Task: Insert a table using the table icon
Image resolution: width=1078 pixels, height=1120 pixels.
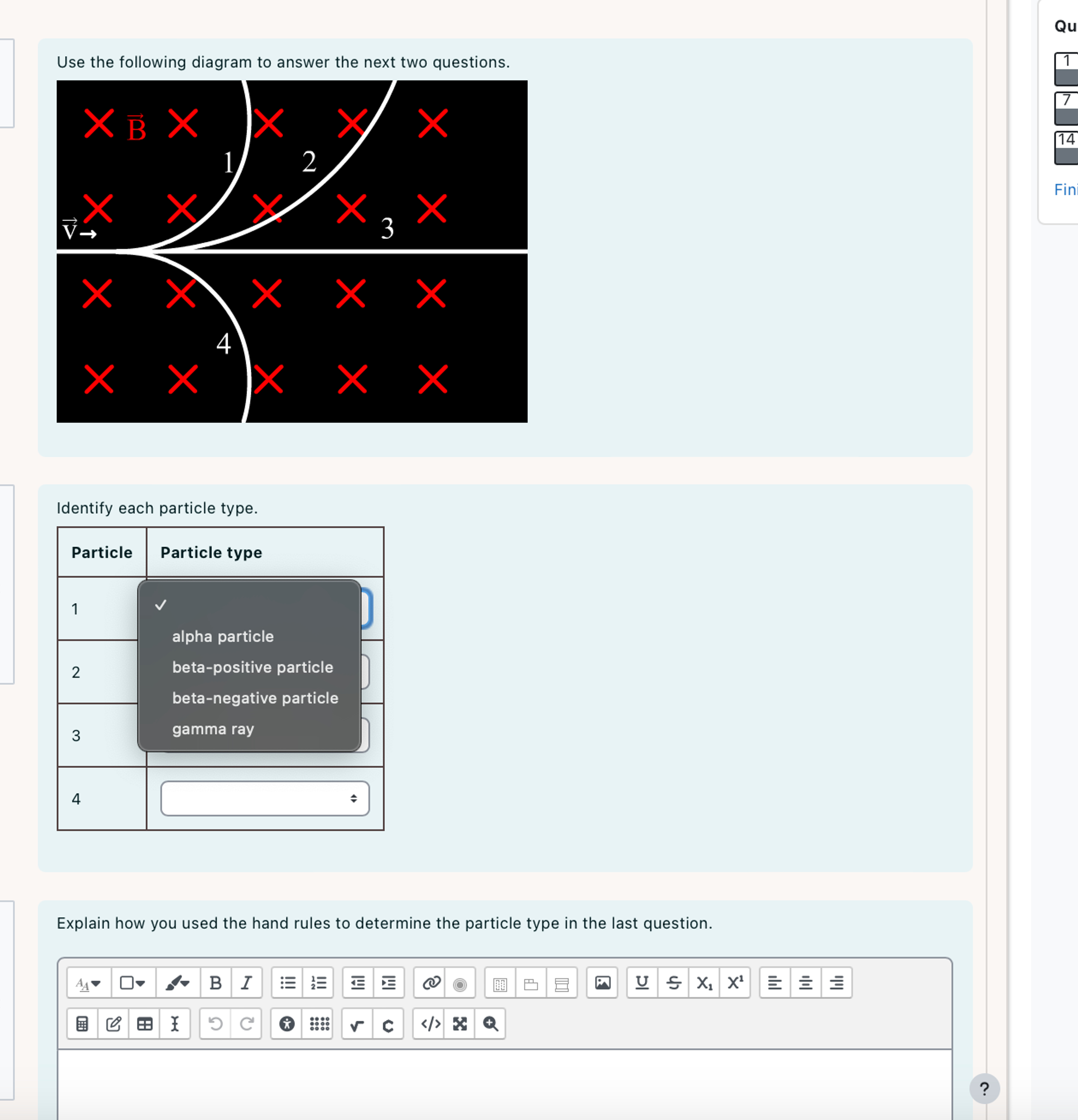Action: (145, 1024)
